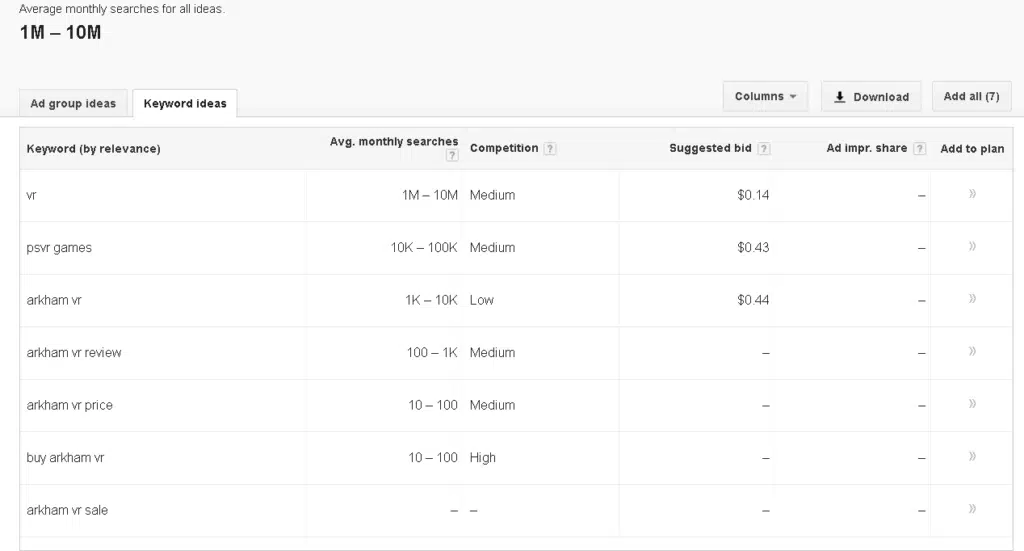The image size is (1024, 551).
Task: Sort by Suggested bid column header
Action: click(x=710, y=148)
